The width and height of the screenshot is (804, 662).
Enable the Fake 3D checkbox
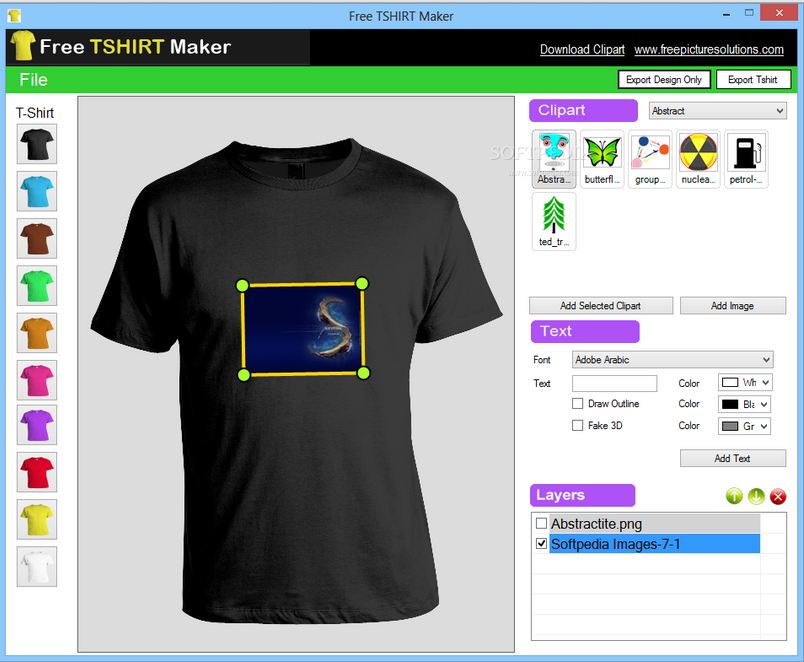[x=577, y=426]
